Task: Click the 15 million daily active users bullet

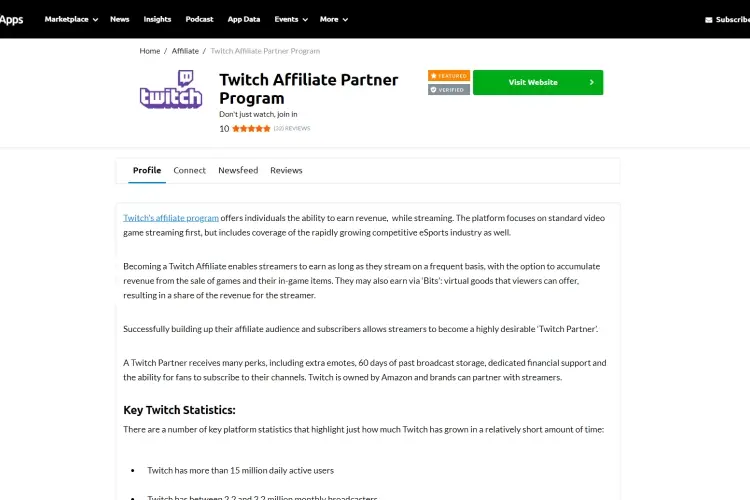Action: tap(241, 470)
